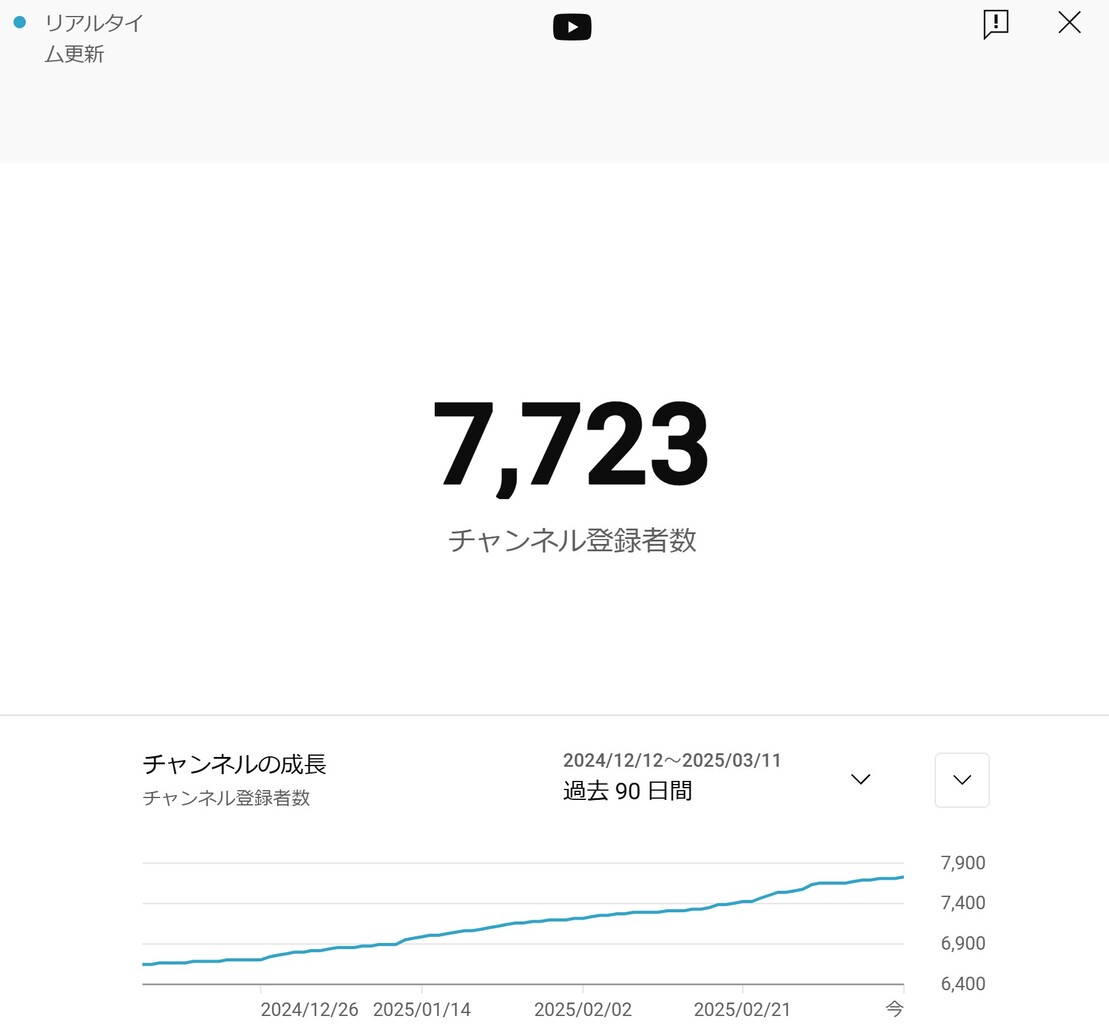The height and width of the screenshot is (1024, 1109).
Task: Close the realtime subscriber count view
Action: [1069, 23]
